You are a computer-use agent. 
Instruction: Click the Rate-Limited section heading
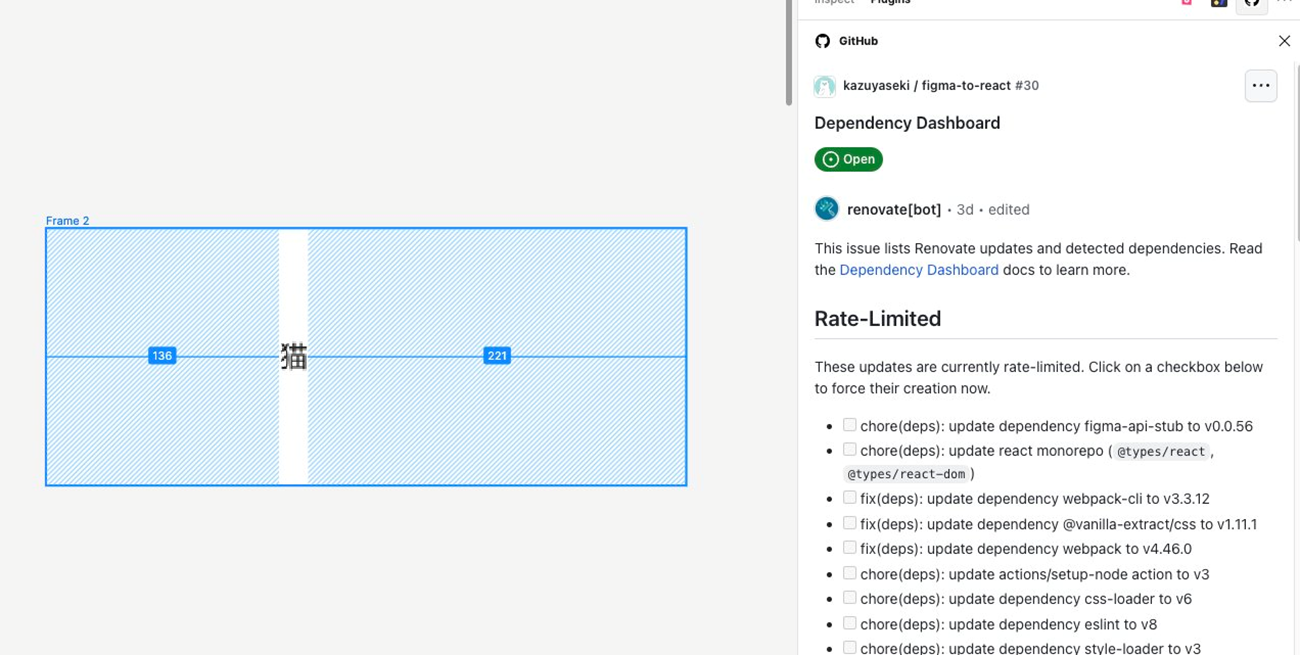pyautogui.click(x=878, y=319)
